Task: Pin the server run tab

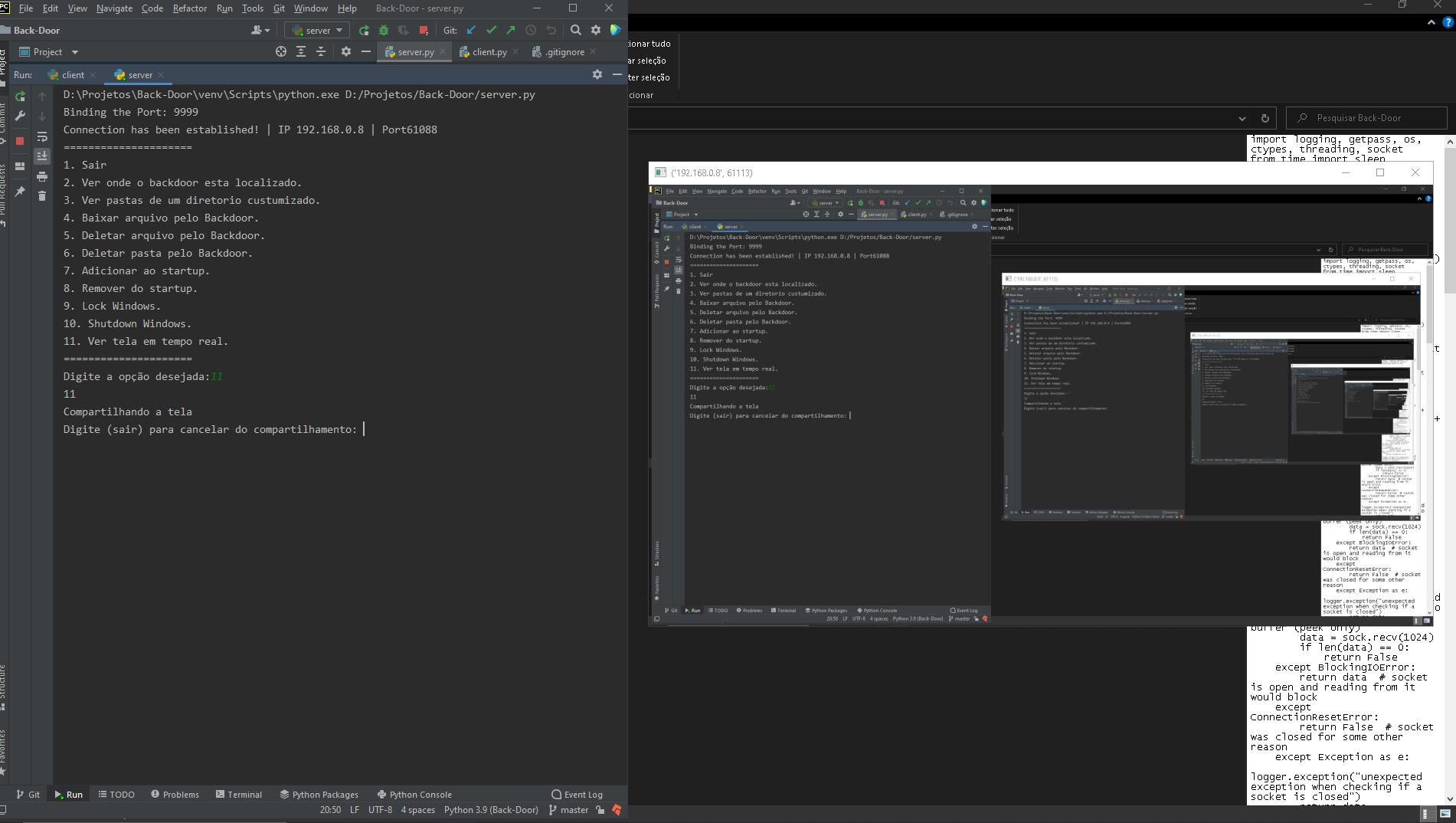Action: pos(20,191)
